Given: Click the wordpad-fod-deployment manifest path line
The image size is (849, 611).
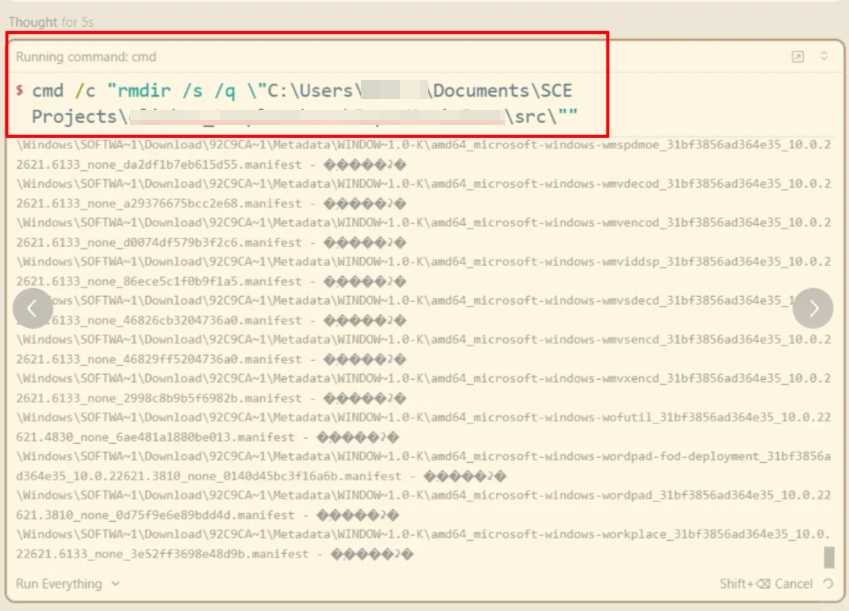Looking at the screenshot, I should tap(423, 457).
